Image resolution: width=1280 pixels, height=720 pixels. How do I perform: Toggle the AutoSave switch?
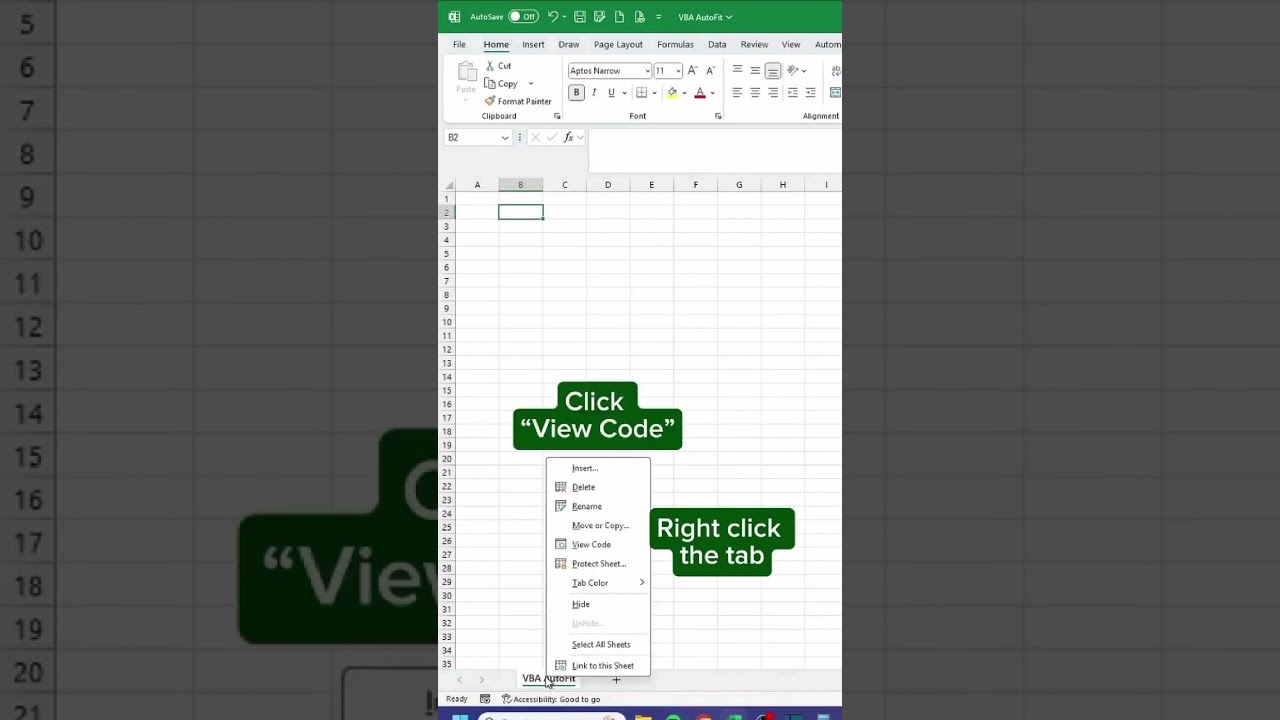(523, 17)
